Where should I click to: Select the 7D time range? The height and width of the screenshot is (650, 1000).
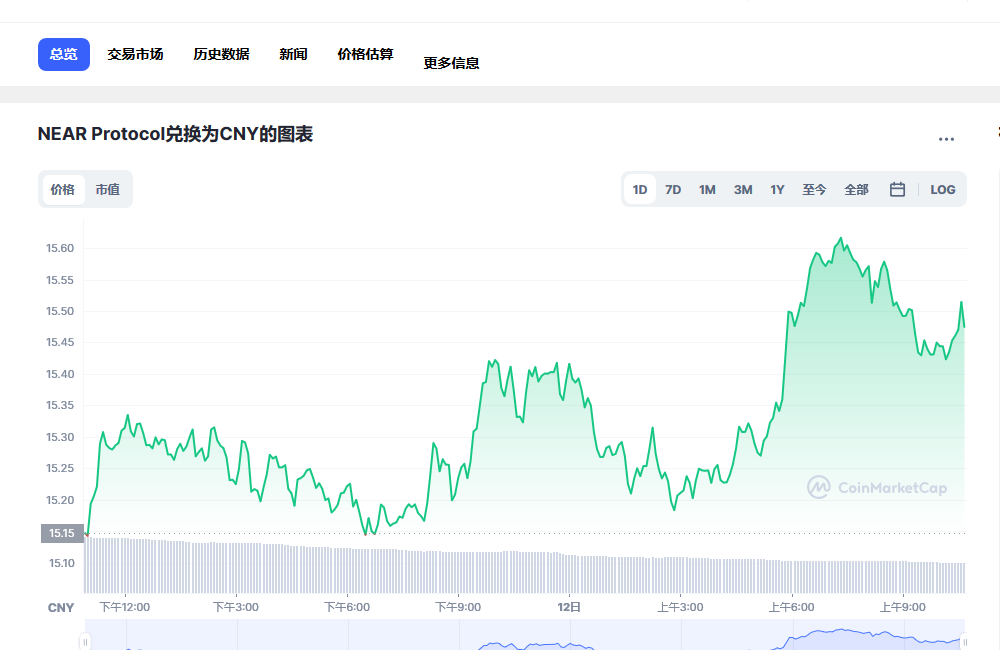673,189
